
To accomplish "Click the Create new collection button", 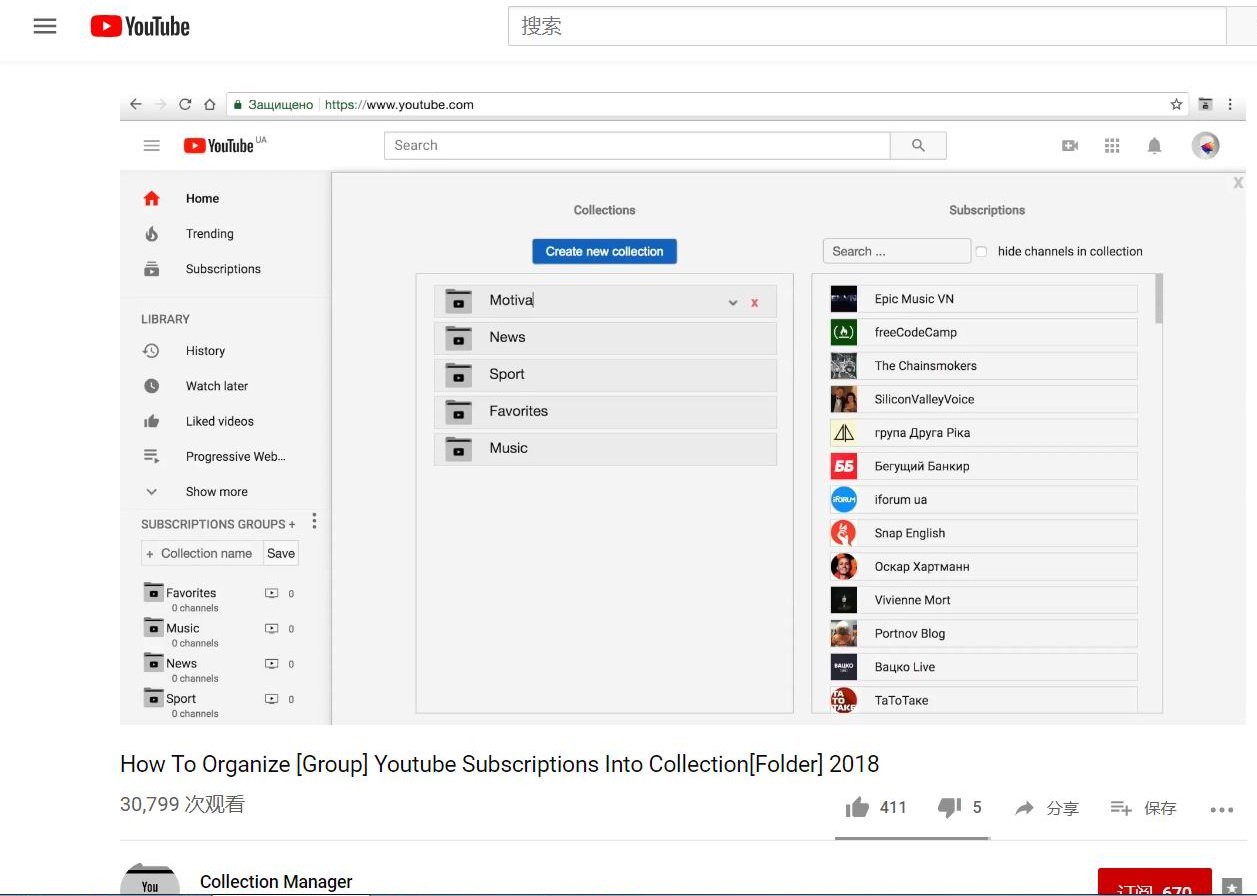I will coord(604,252).
